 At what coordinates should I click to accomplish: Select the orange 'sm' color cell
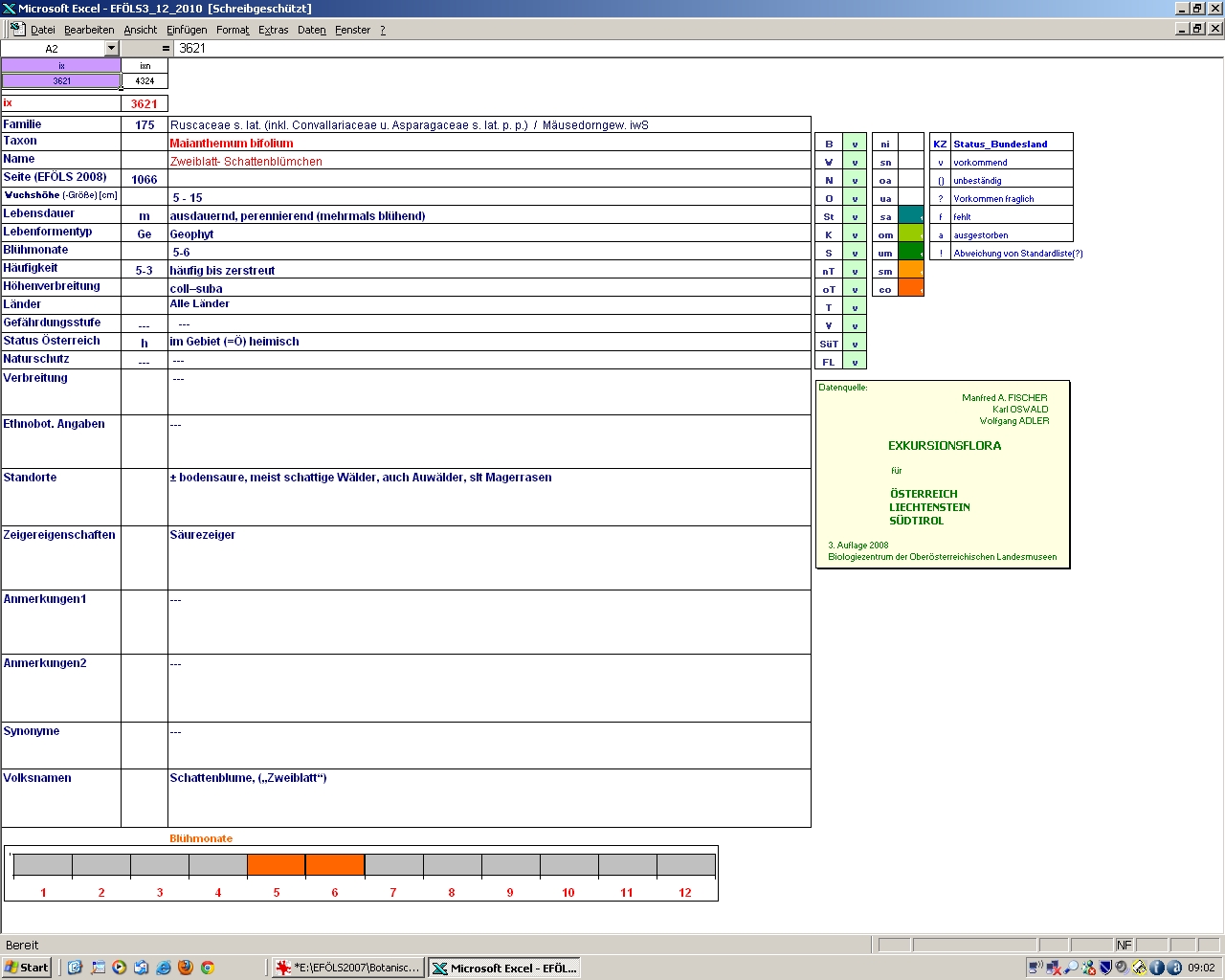(x=911, y=271)
